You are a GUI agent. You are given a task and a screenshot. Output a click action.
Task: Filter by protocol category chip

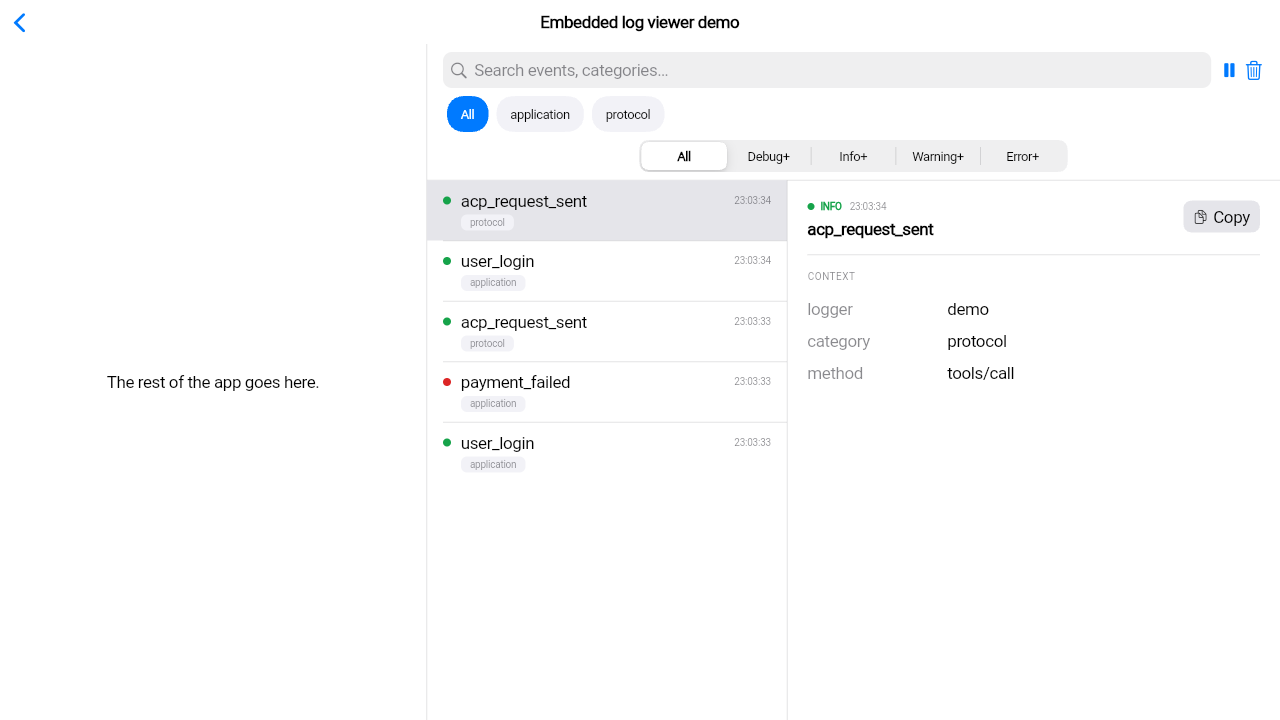click(x=628, y=114)
